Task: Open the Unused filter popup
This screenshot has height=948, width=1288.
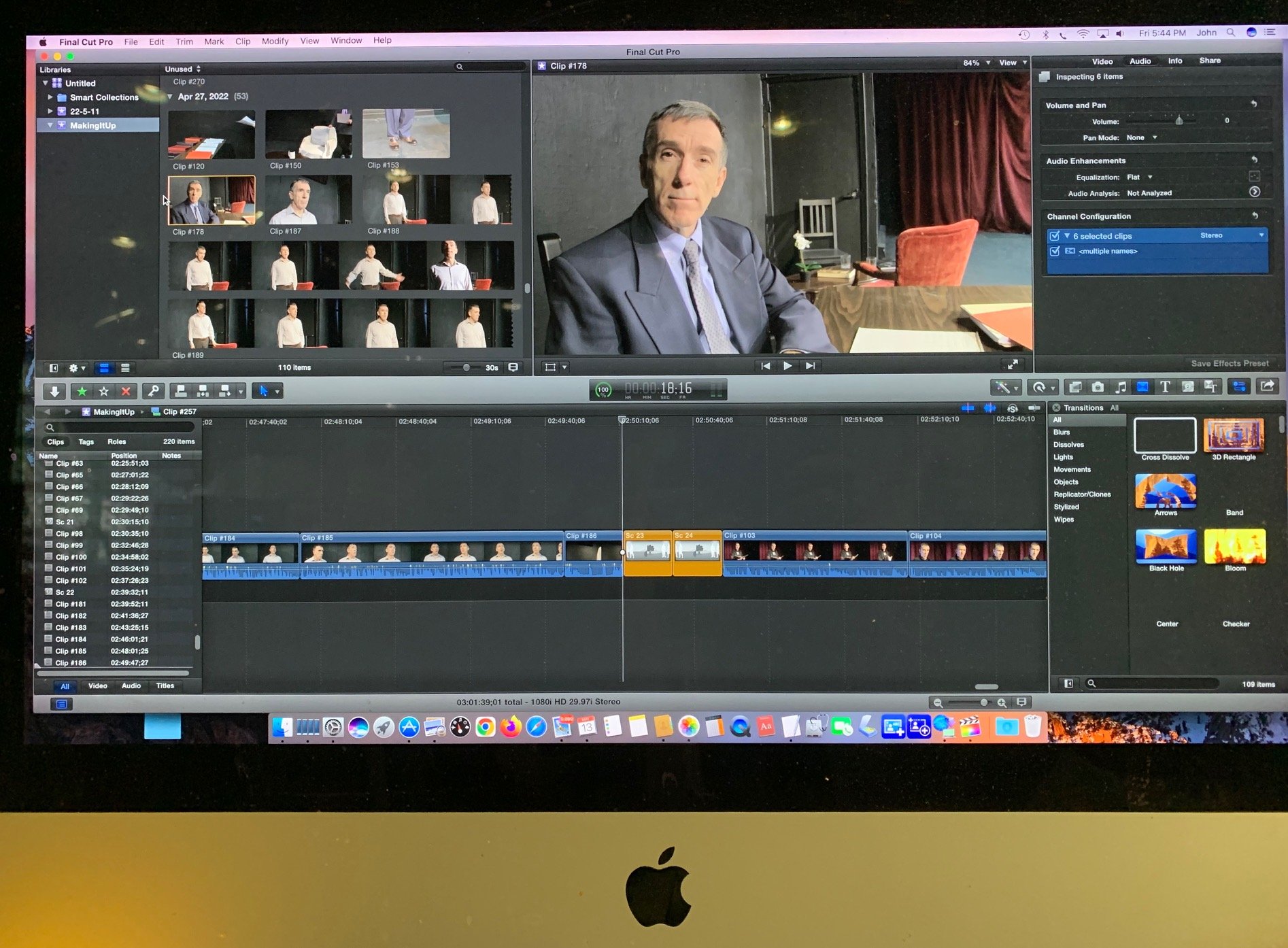Action: pos(182,69)
